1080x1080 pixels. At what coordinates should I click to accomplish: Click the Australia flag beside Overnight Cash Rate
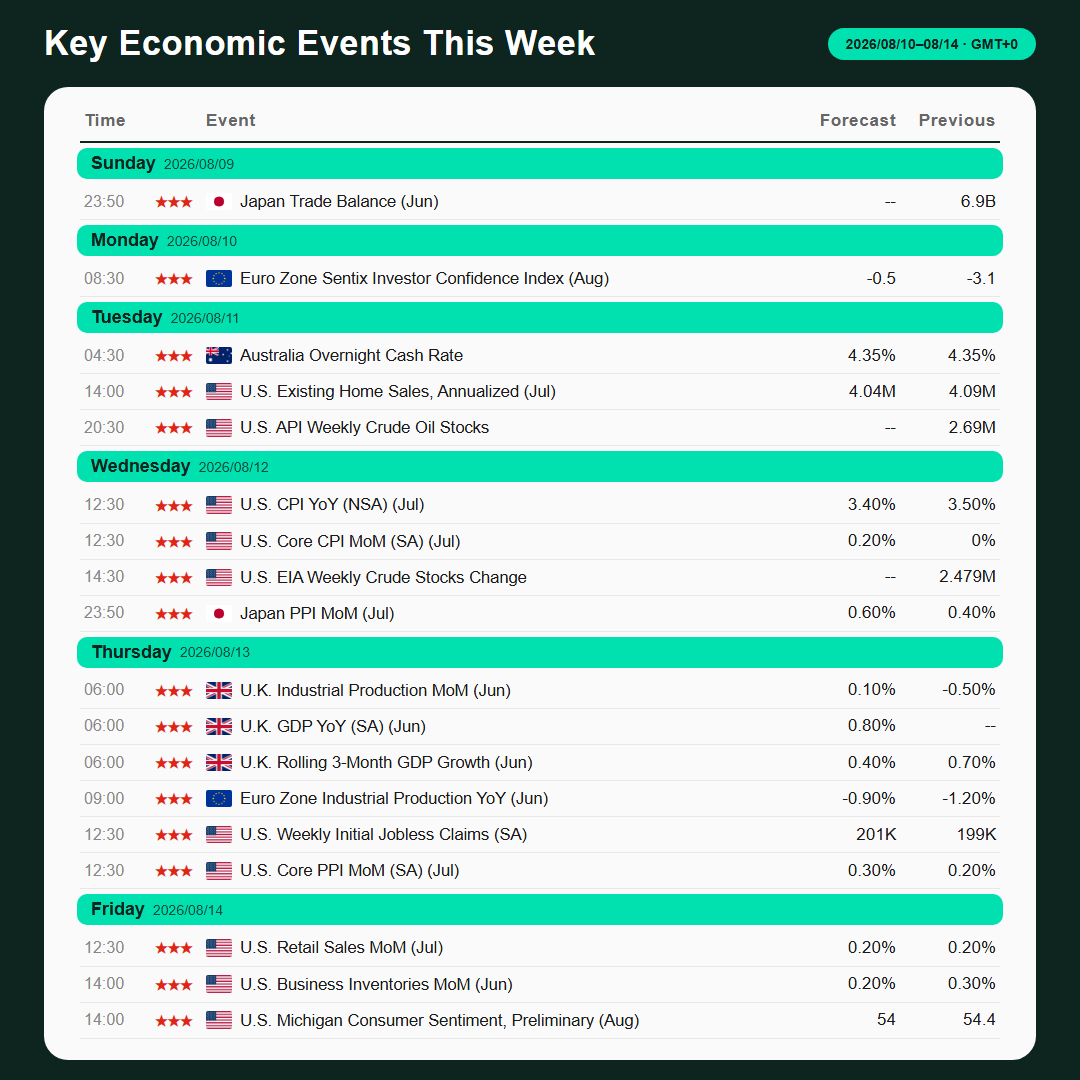[x=219, y=356]
